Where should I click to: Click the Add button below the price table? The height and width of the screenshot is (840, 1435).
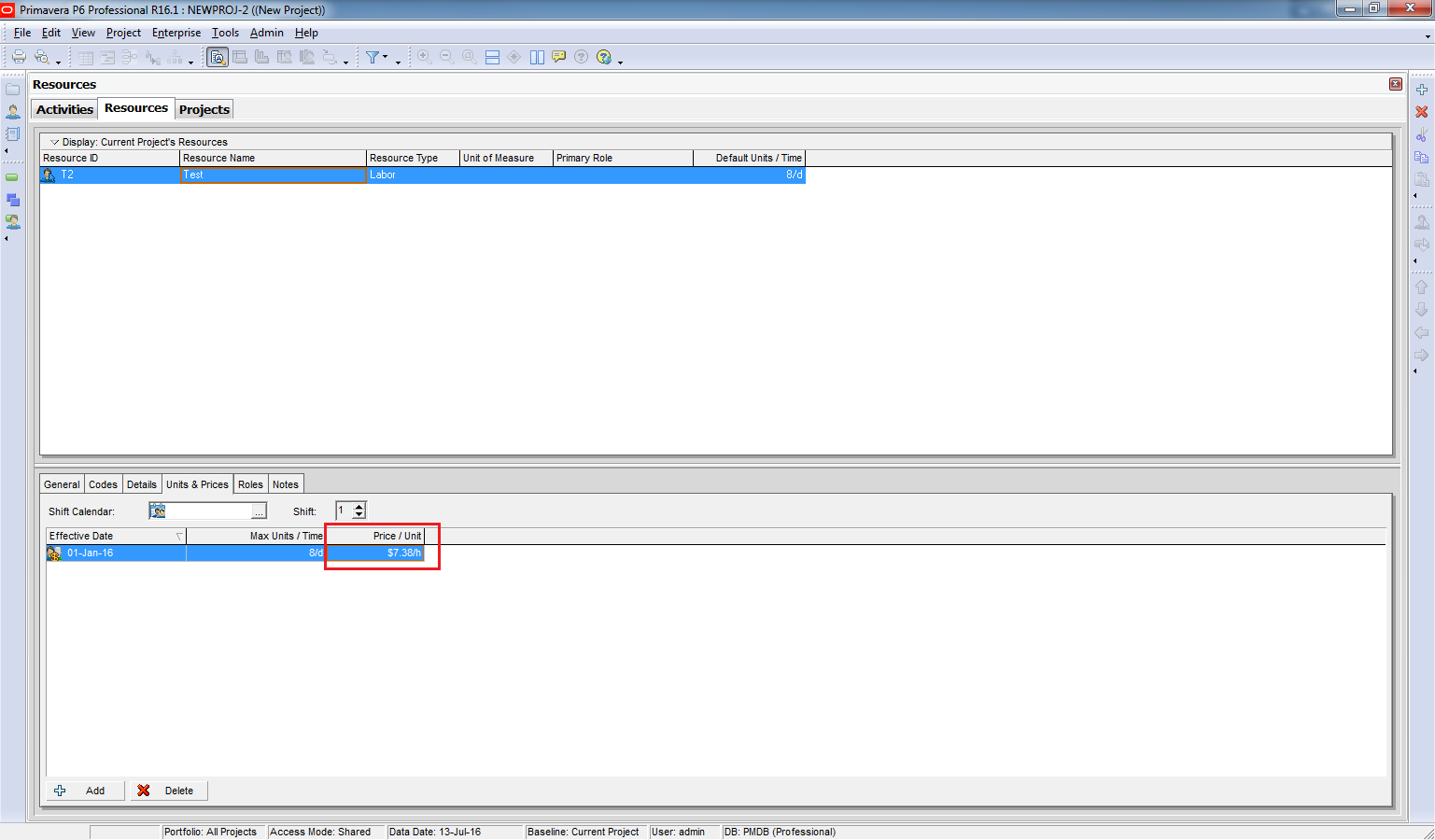tap(84, 791)
